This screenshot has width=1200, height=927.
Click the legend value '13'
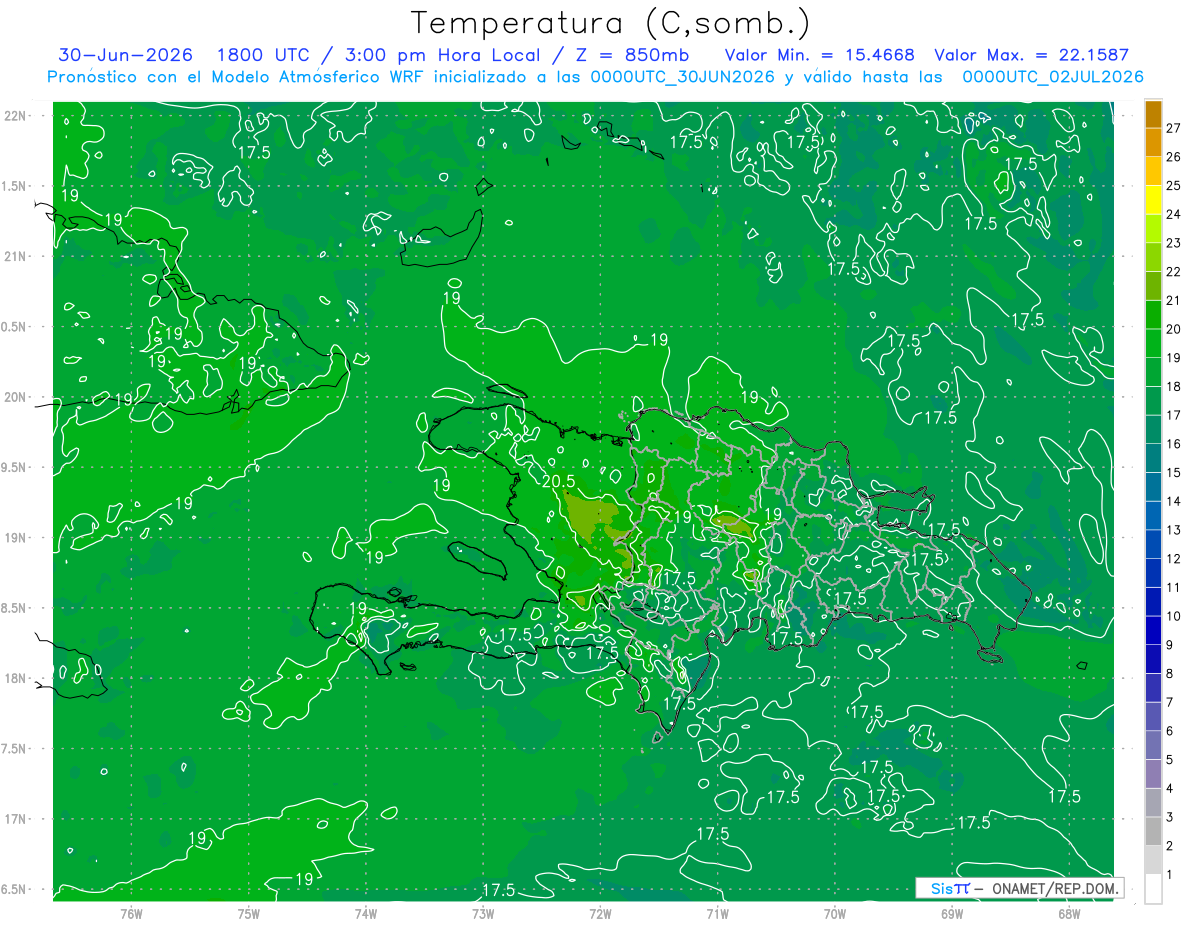(1174, 530)
